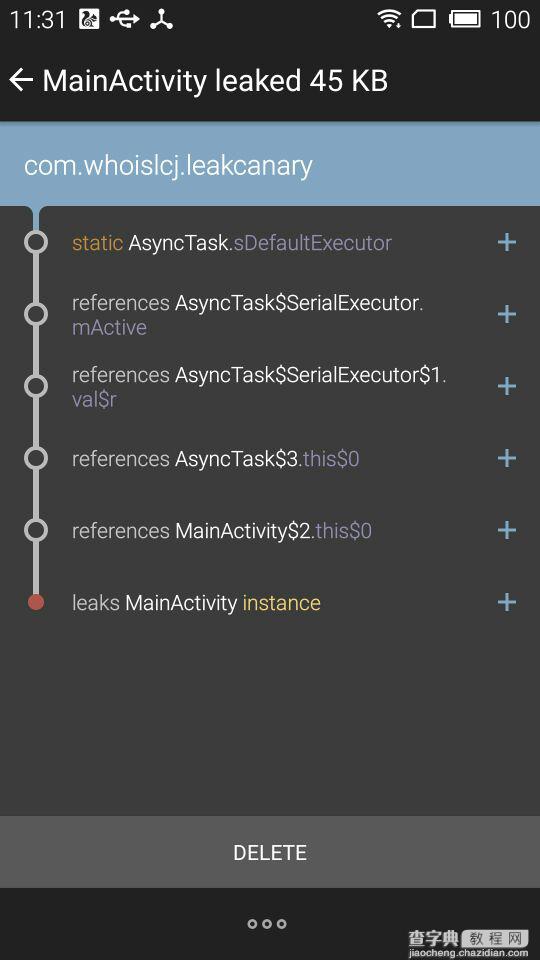Click MainActivity$2 timeline node circle
Image resolution: width=540 pixels, height=960 pixels.
pos(36,530)
